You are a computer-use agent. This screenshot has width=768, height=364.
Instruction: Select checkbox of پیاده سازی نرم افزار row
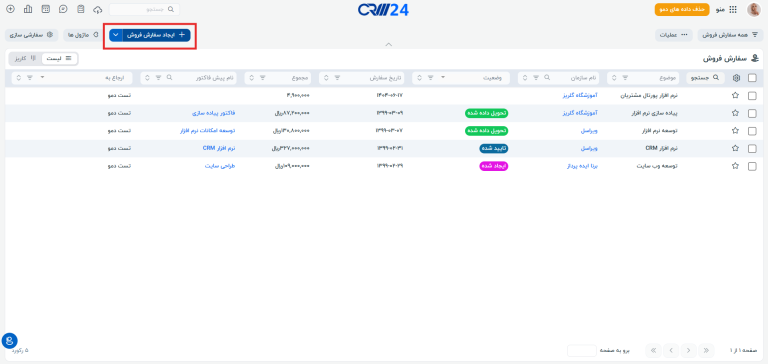(752, 113)
